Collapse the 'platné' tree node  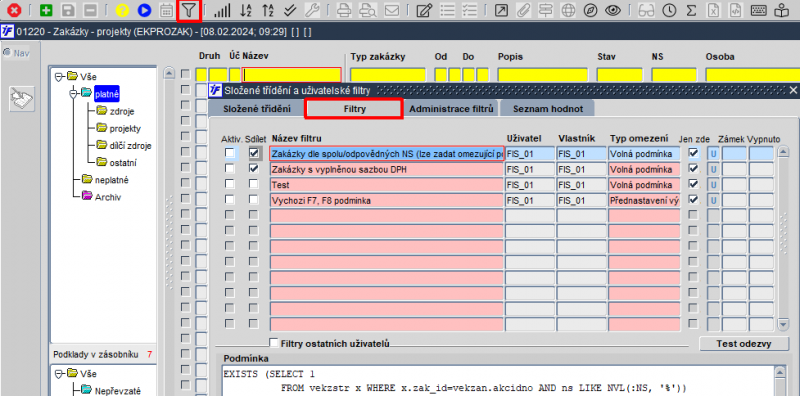pos(74,93)
